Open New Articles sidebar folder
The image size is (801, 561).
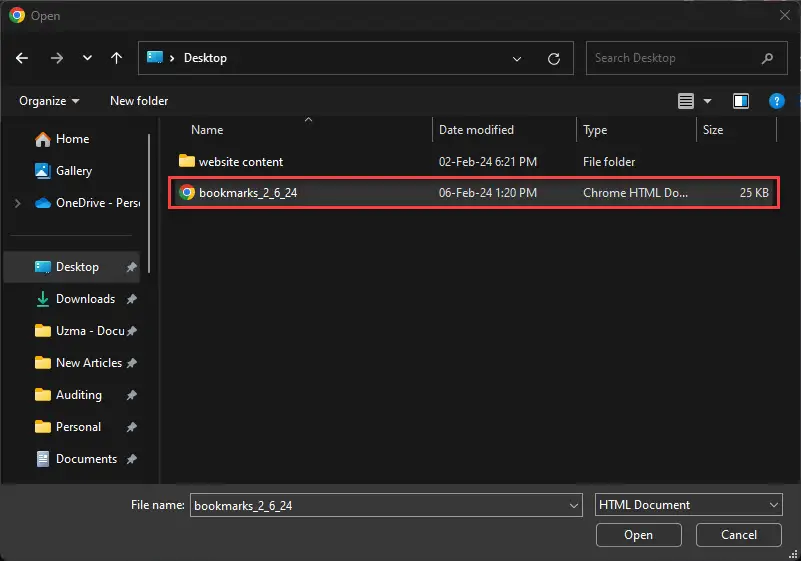coord(78,363)
